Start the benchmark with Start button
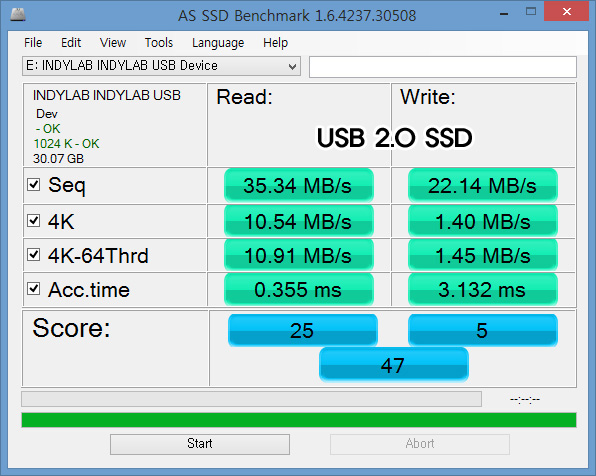This screenshot has height=476, width=596. pyautogui.click(x=200, y=444)
